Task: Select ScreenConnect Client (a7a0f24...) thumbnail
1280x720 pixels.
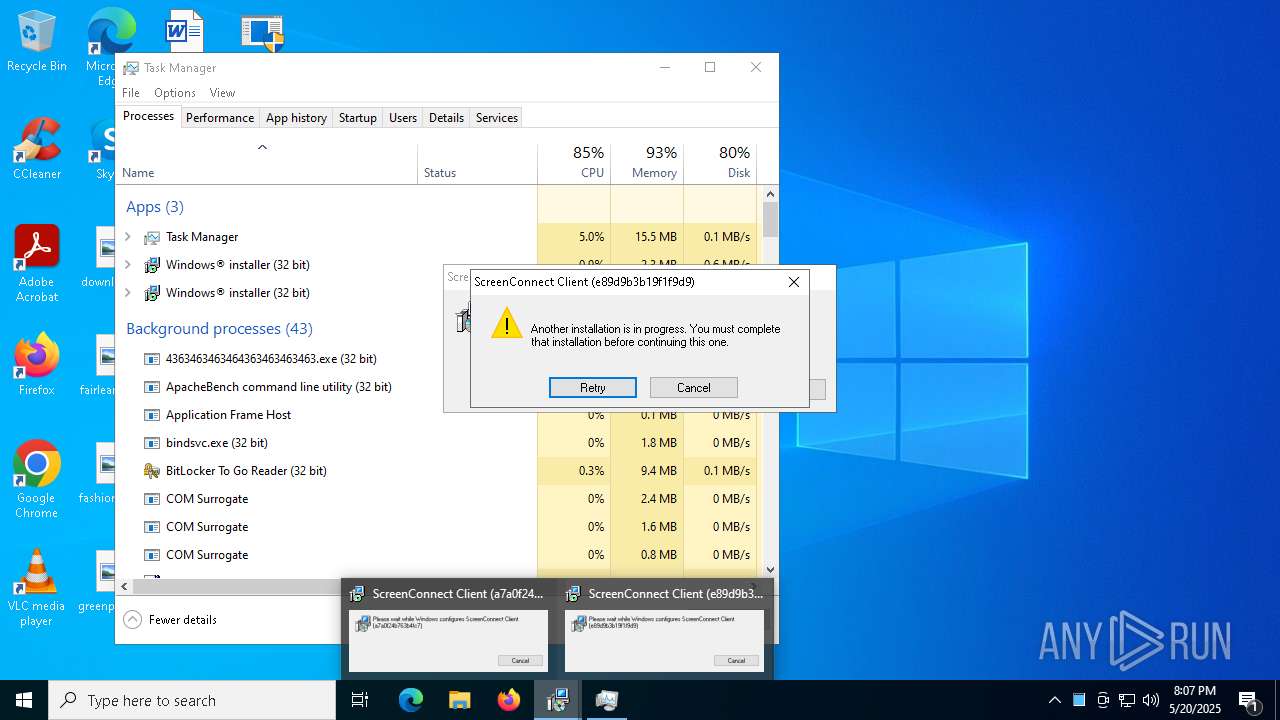Action: click(x=448, y=627)
